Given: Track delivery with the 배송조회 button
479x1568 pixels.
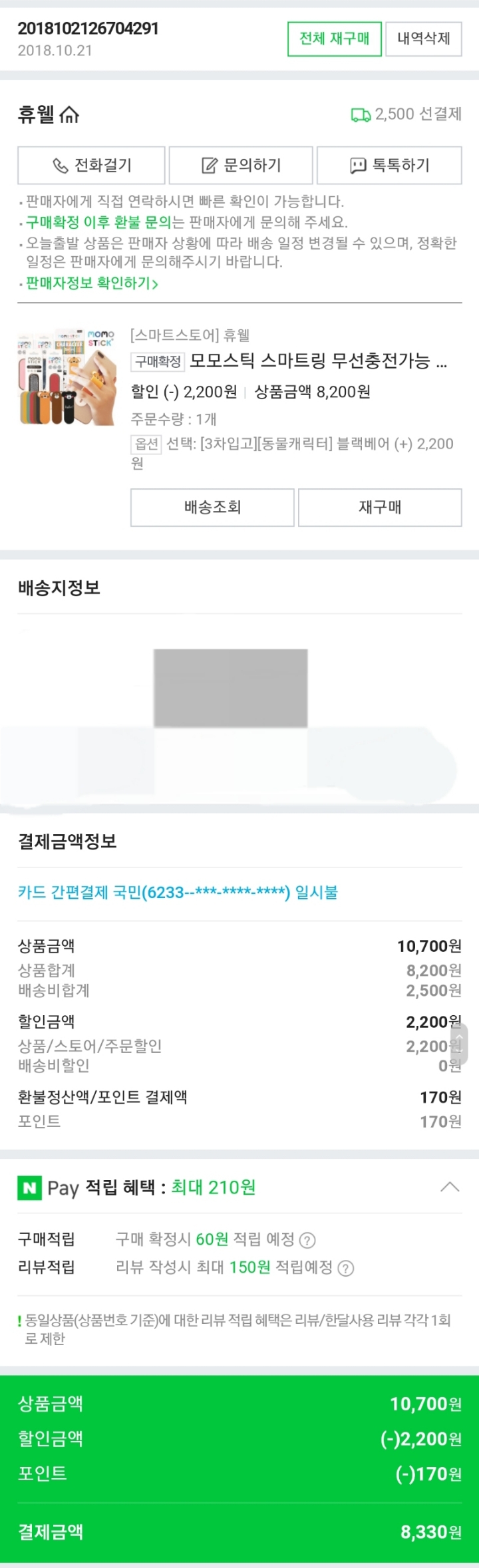Looking at the screenshot, I should (x=212, y=508).
